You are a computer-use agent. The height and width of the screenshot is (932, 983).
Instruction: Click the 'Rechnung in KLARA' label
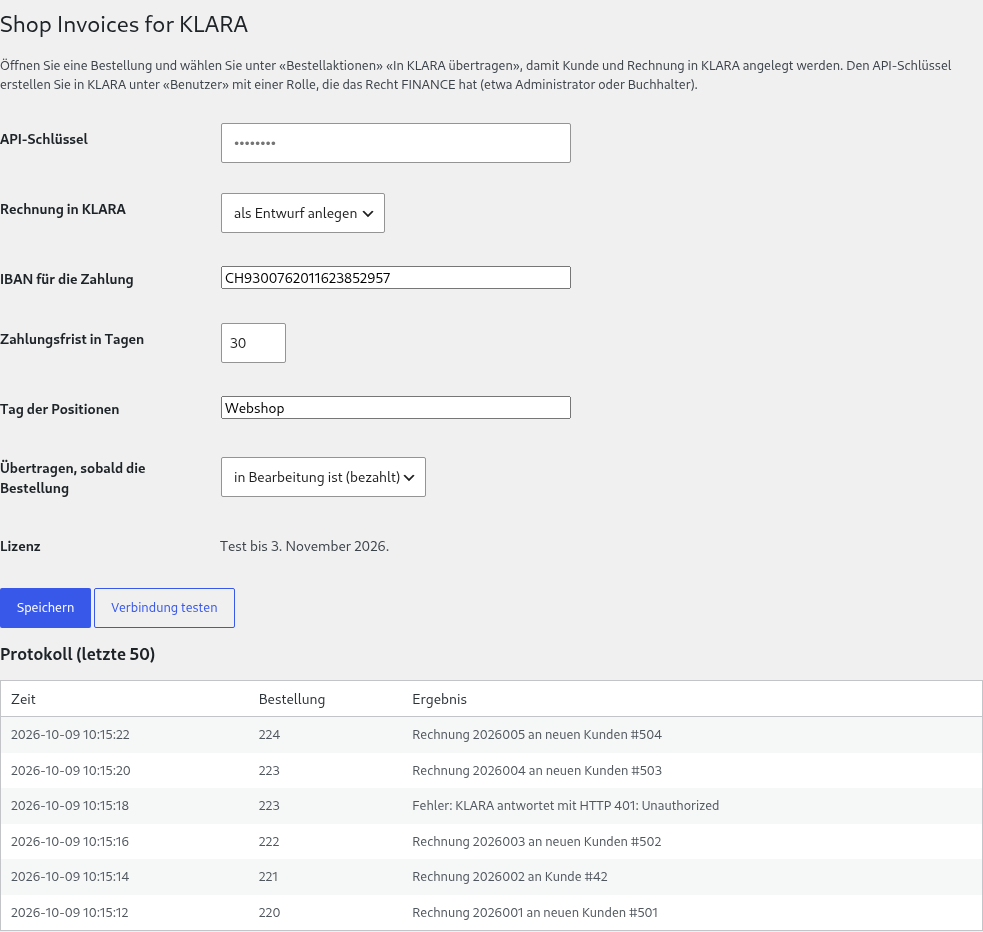[63, 209]
